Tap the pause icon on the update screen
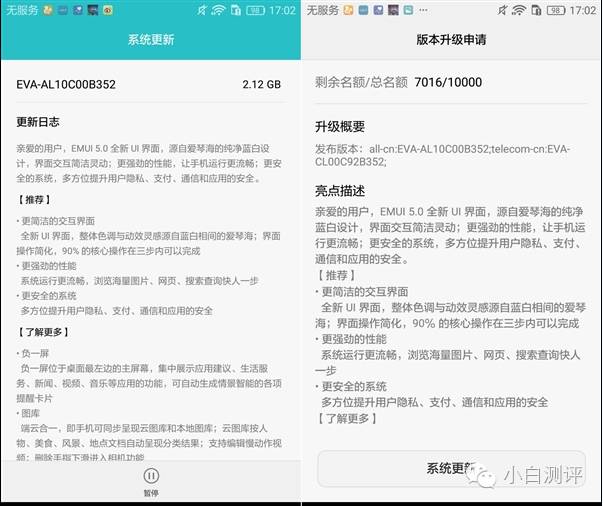The height and width of the screenshot is (506, 603). point(151,476)
